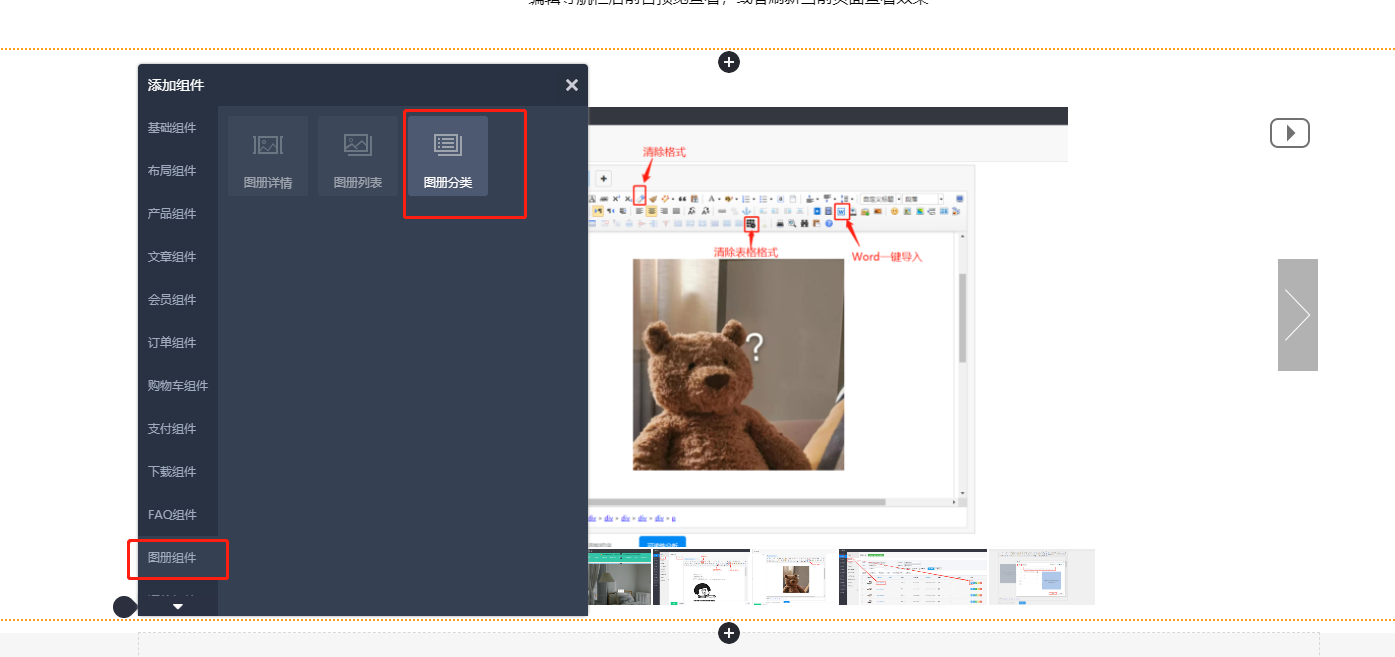Click the round dark handle icon
Viewport: 1395px width, 657px height.
[x=124, y=607]
